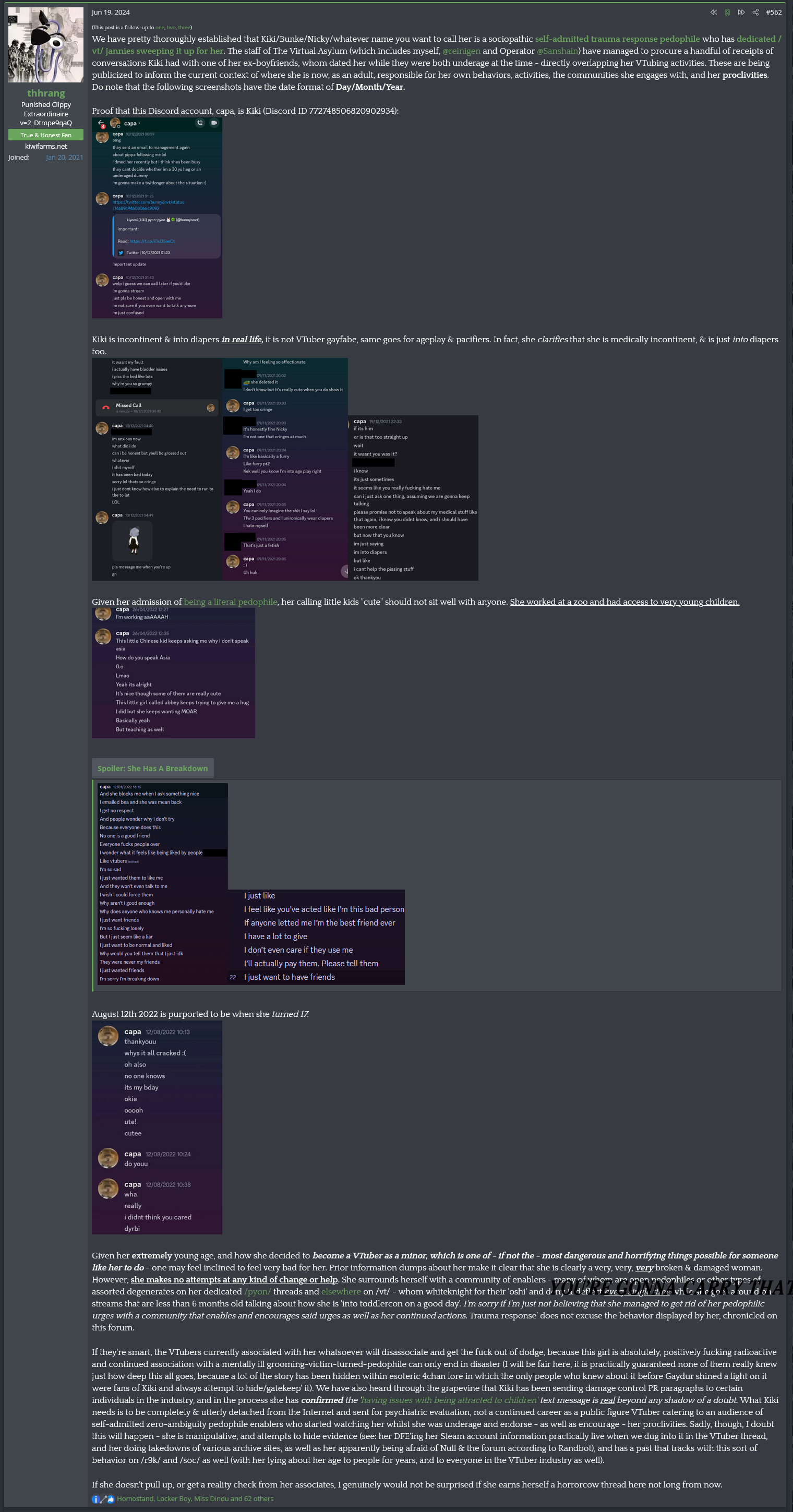
Task: Jump to the next highlighted post arrow
Action: pos(741,13)
